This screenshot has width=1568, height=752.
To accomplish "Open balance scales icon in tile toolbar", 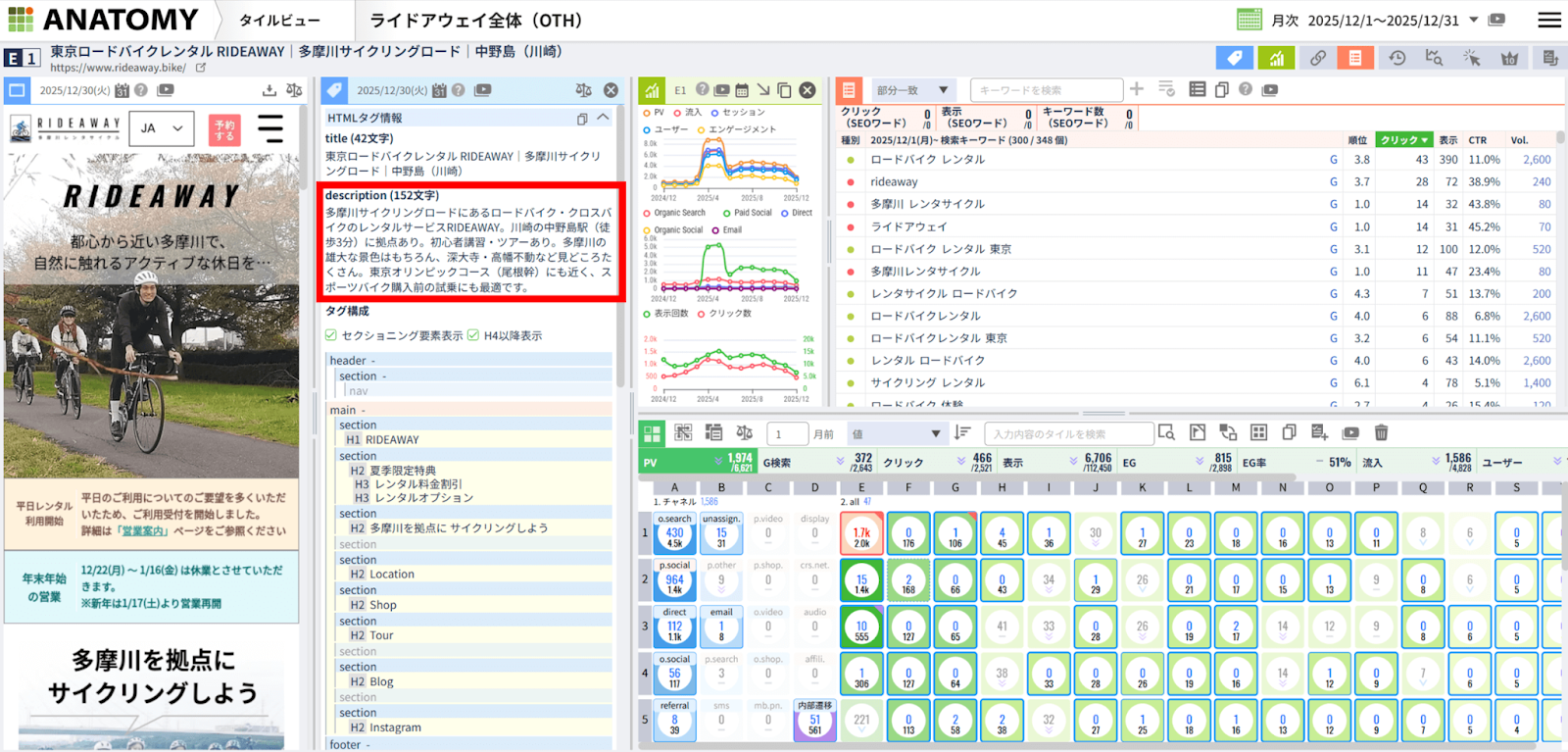I will [745, 432].
